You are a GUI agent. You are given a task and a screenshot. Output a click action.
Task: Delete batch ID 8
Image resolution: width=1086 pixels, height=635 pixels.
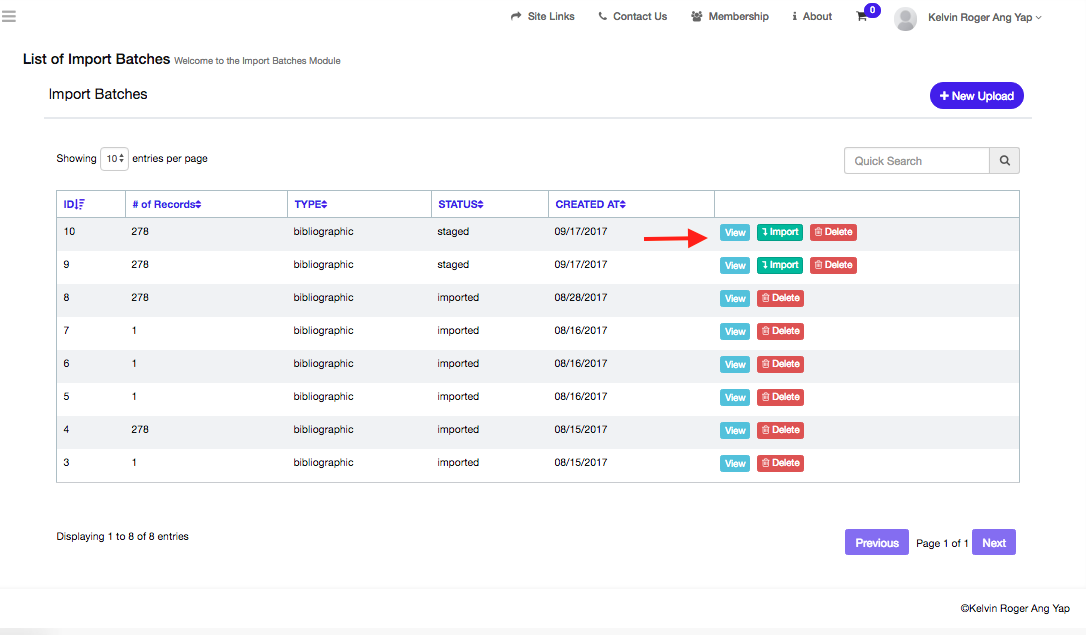click(x=780, y=298)
